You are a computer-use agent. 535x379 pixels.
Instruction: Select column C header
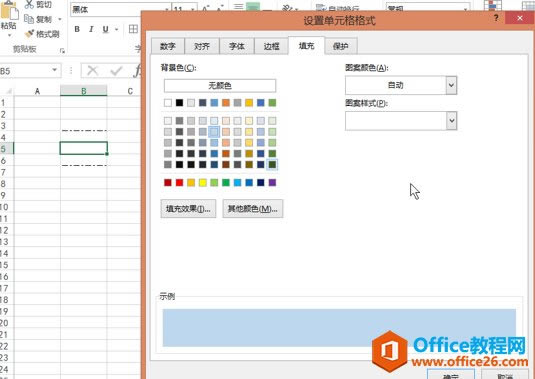click(130, 91)
